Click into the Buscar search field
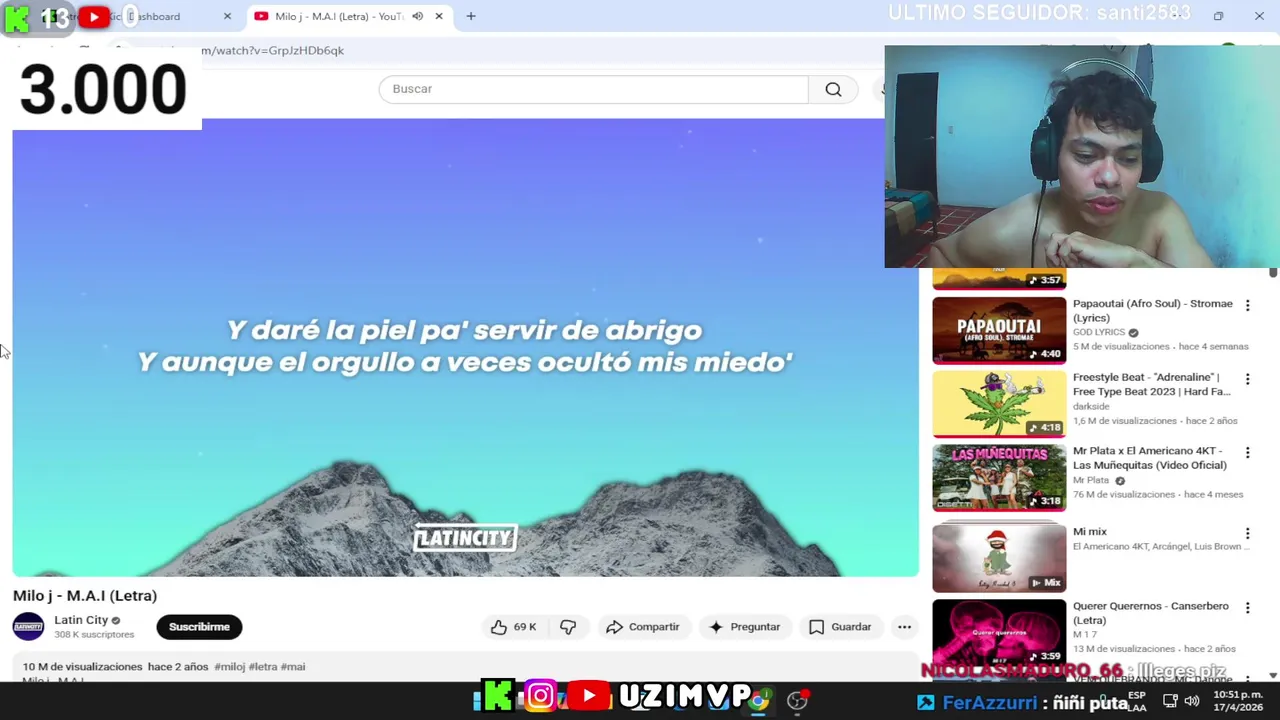1280x720 pixels. point(593,89)
